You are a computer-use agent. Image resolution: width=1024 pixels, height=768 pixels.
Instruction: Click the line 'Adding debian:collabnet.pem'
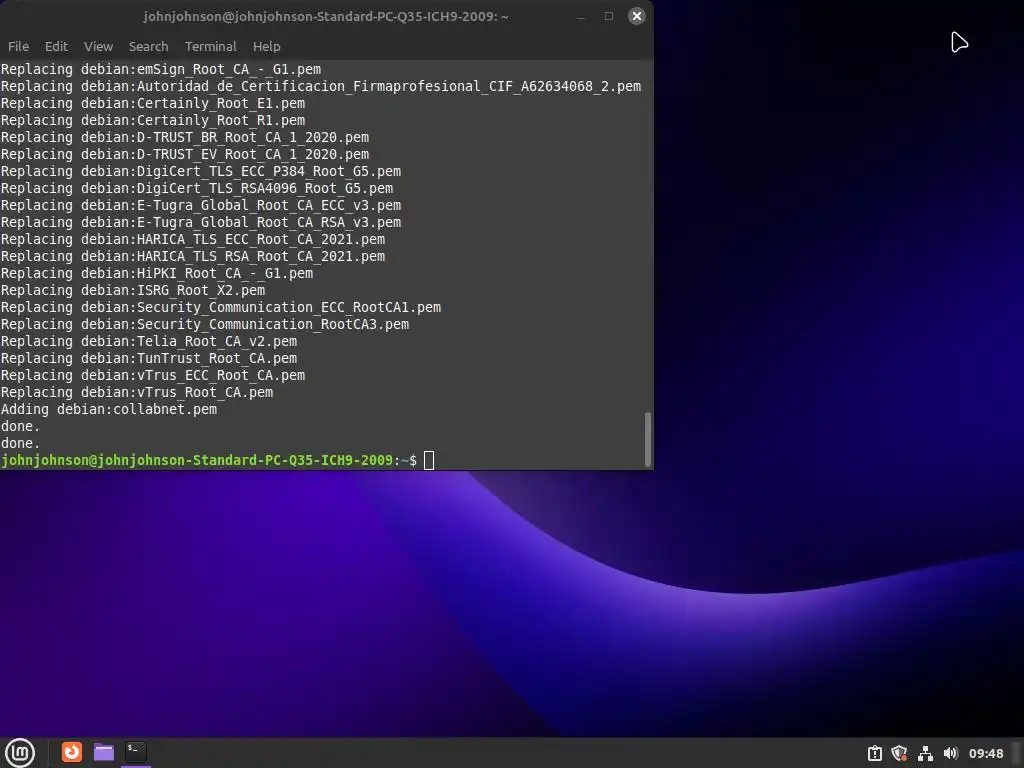[109, 409]
